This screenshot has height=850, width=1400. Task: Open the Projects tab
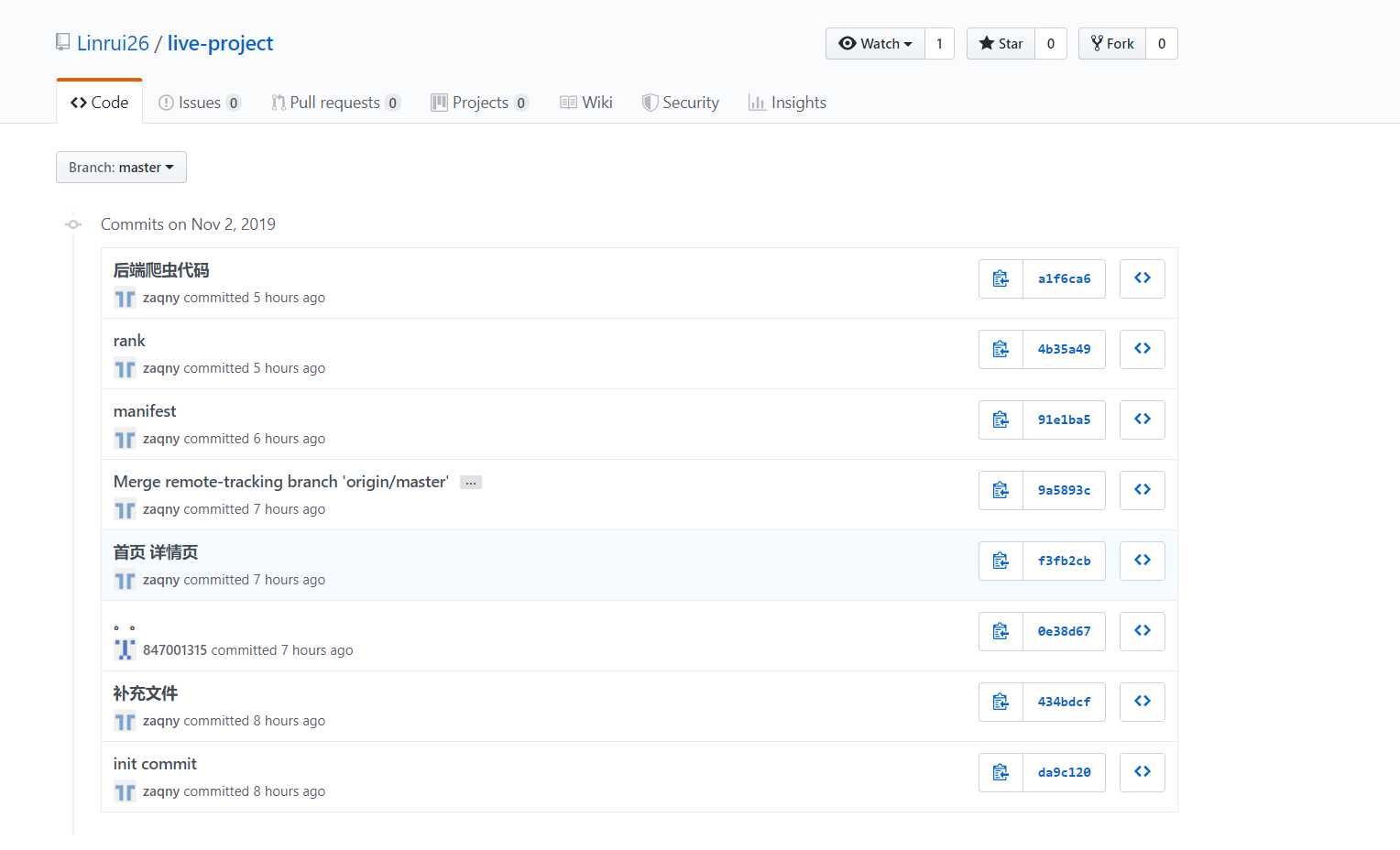point(480,103)
